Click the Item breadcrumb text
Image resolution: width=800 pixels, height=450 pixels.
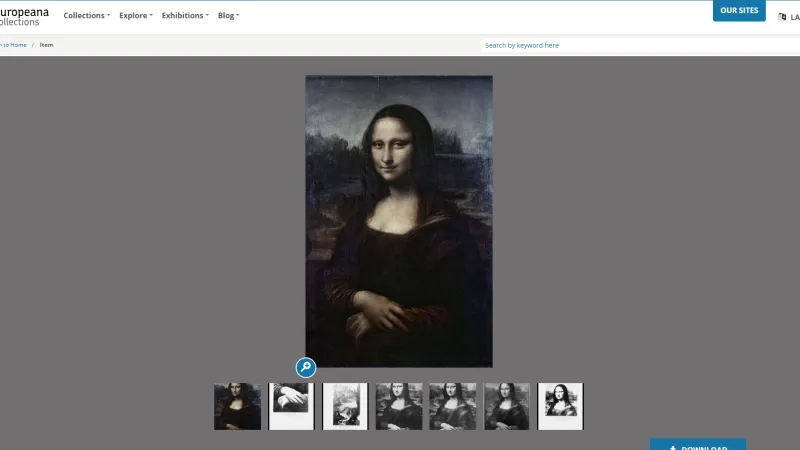point(46,45)
